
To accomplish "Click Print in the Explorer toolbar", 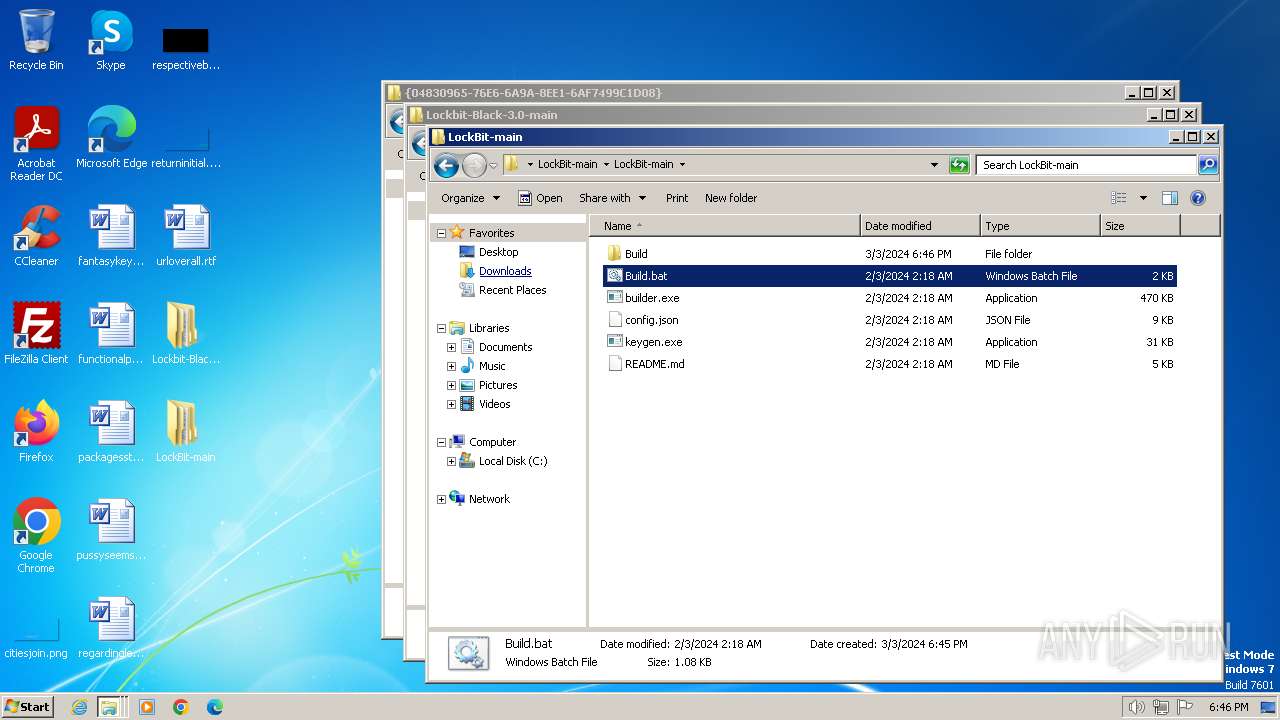I will point(677,198).
